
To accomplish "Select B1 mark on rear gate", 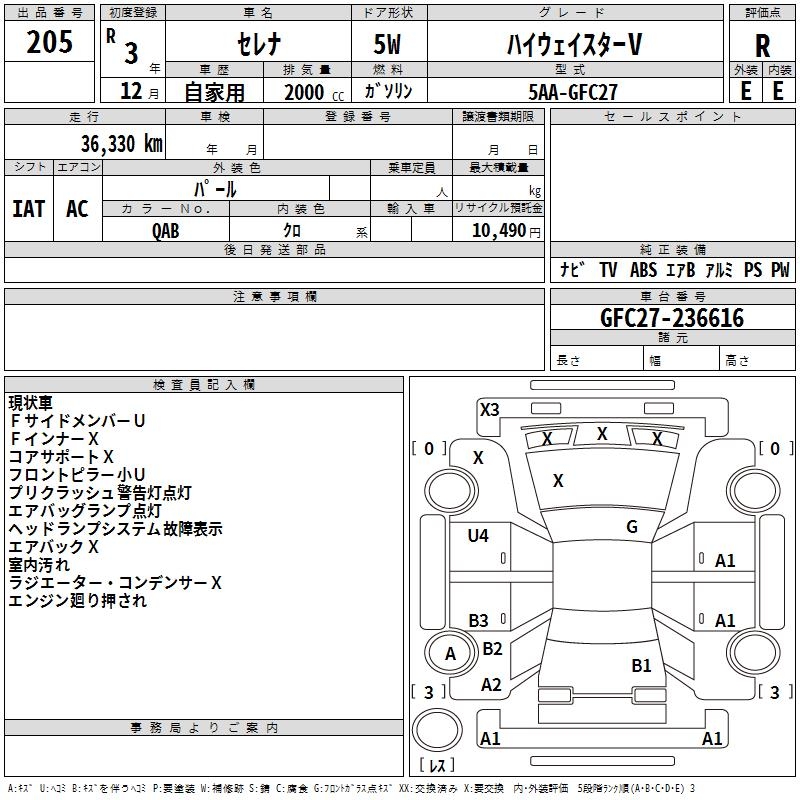I will [x=641, y=666].
